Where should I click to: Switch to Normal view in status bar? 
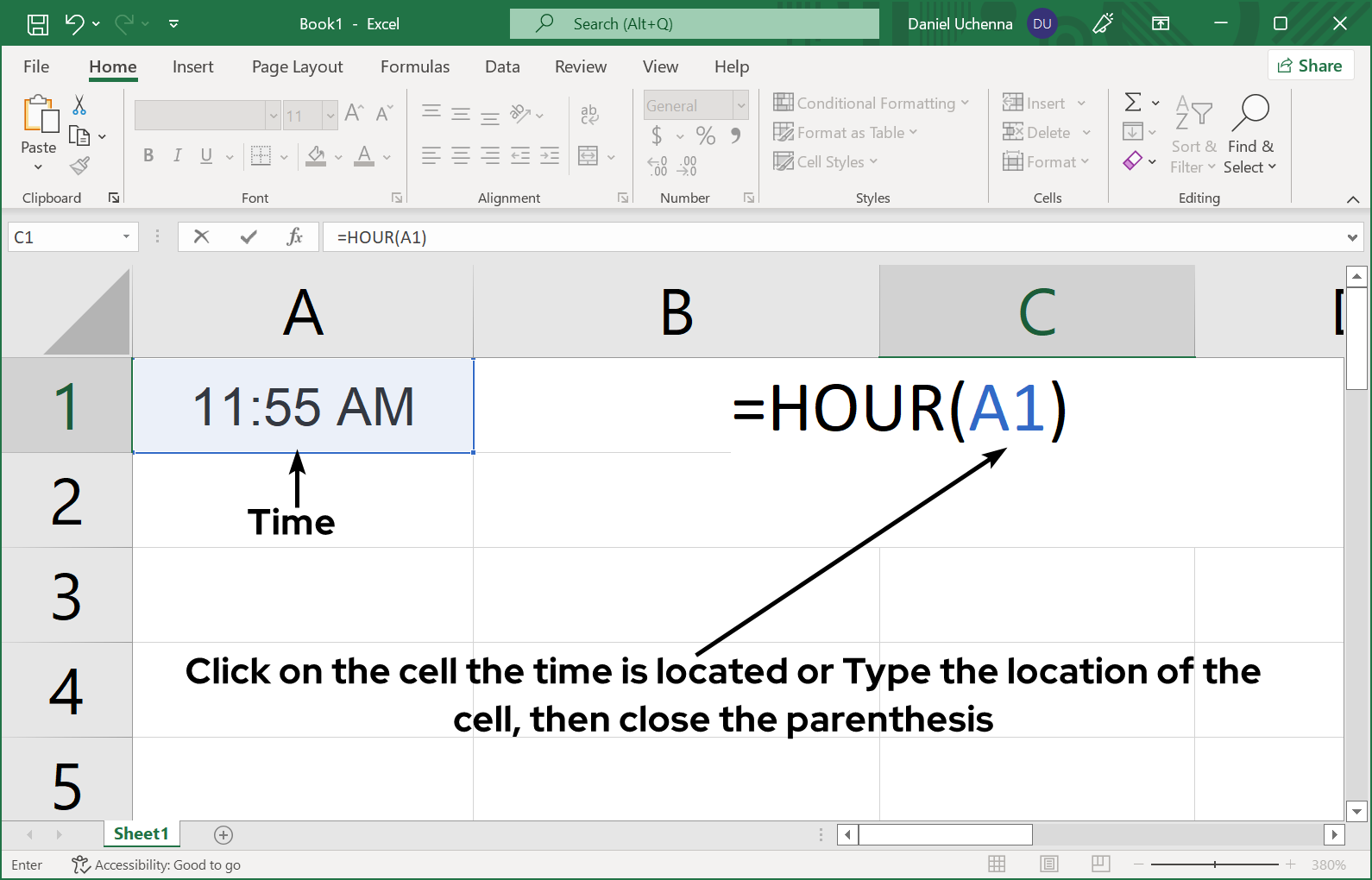click(997, 864)
